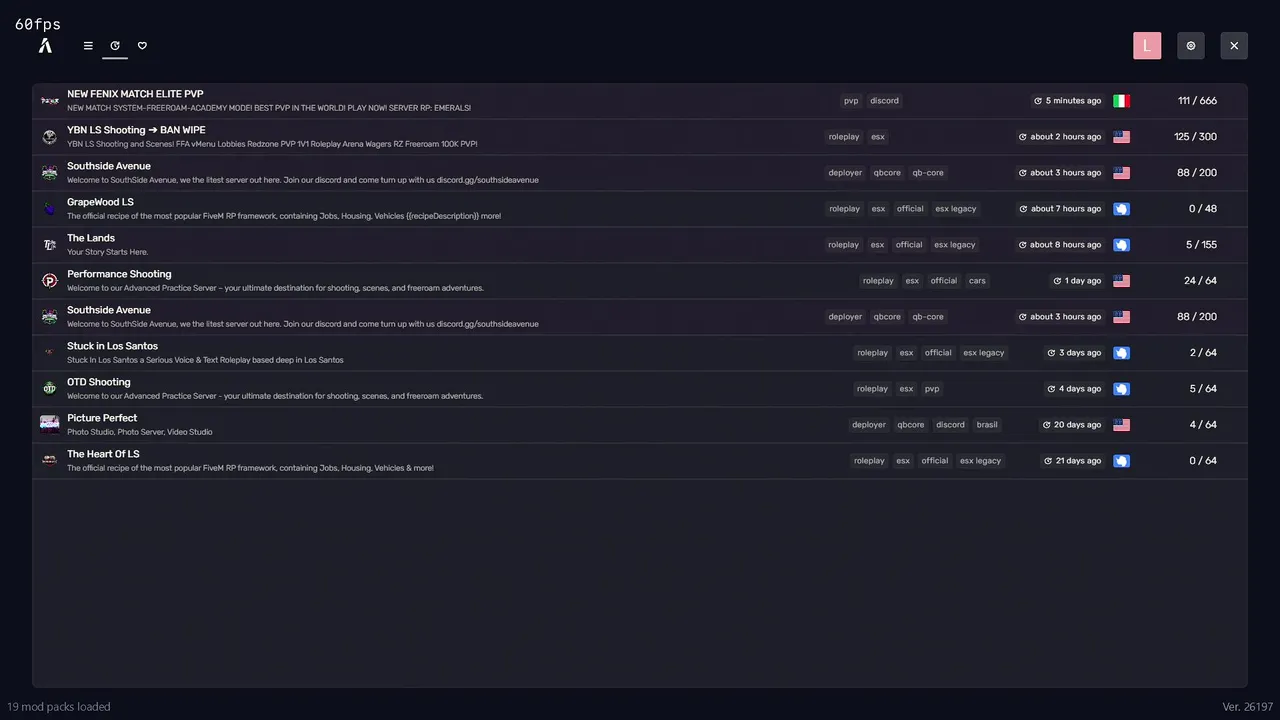1280x720 pixels.
Task: Click the Picture Perfect server thumbnail
Action: pyautogui.click(x=49, y=425)
